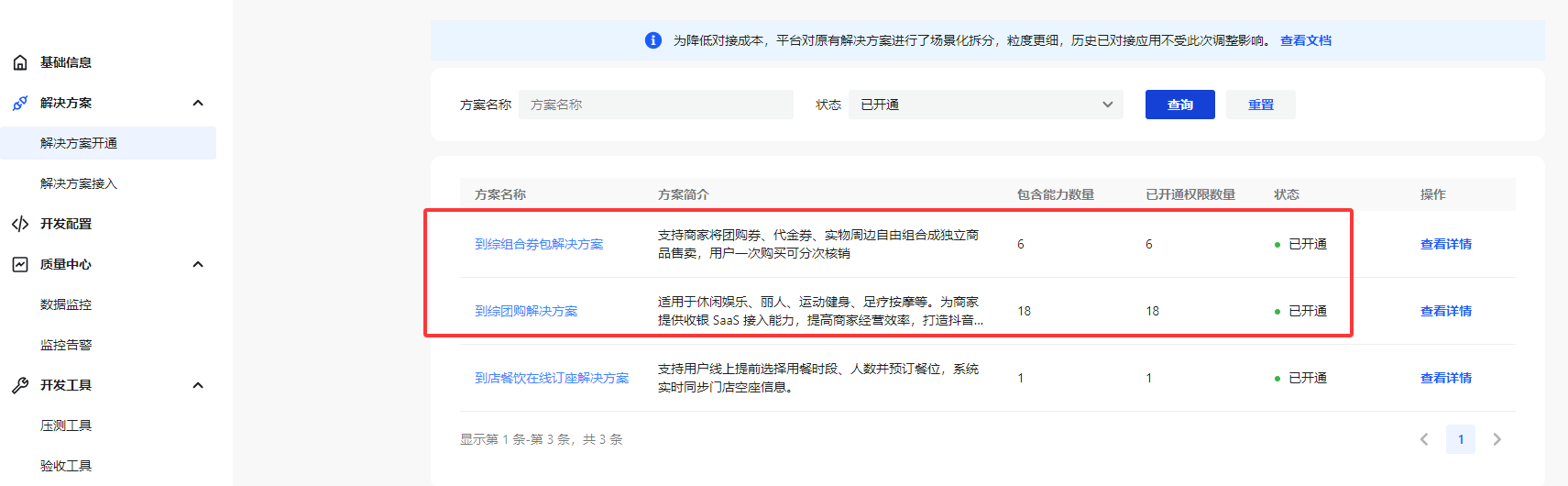Select 解决方案接入 in the sidebar
Image resolution: width=1568 pixels, height=486 pixels.
point(79,183)
